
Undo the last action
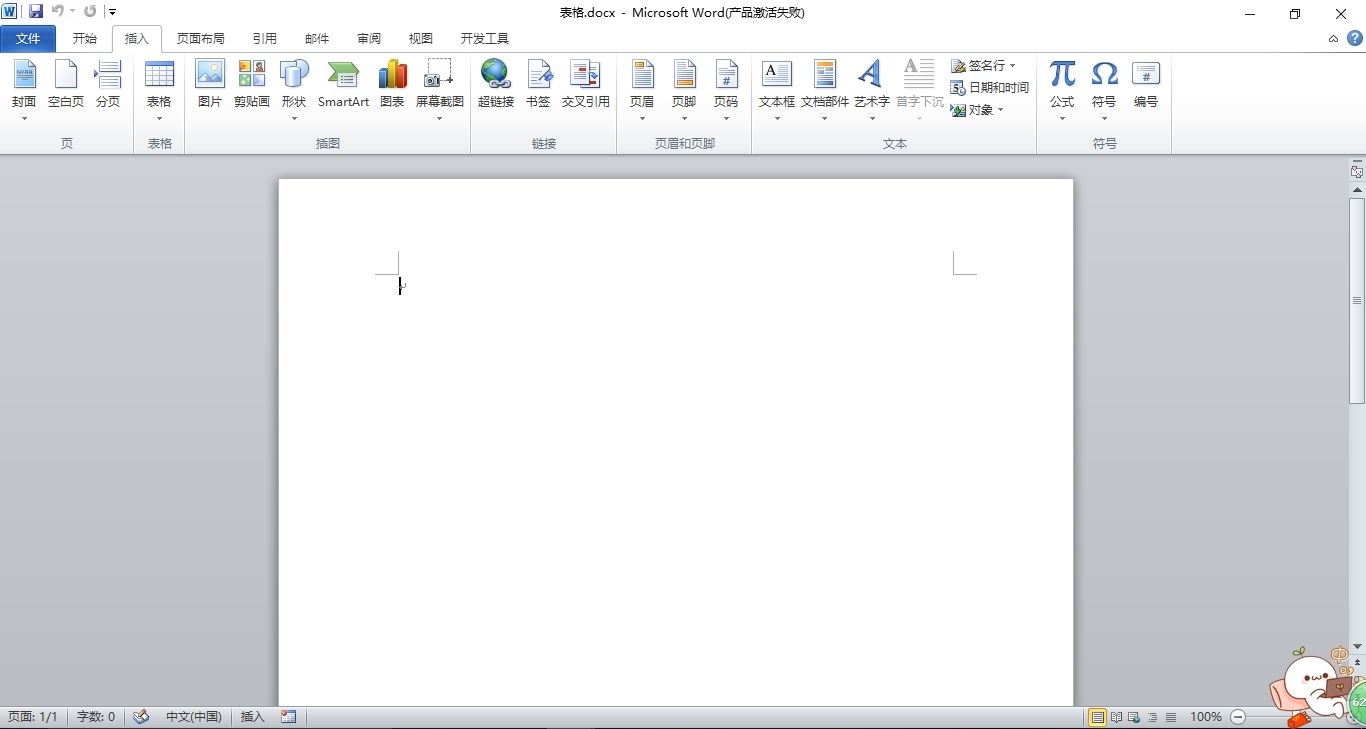point(57,12)
